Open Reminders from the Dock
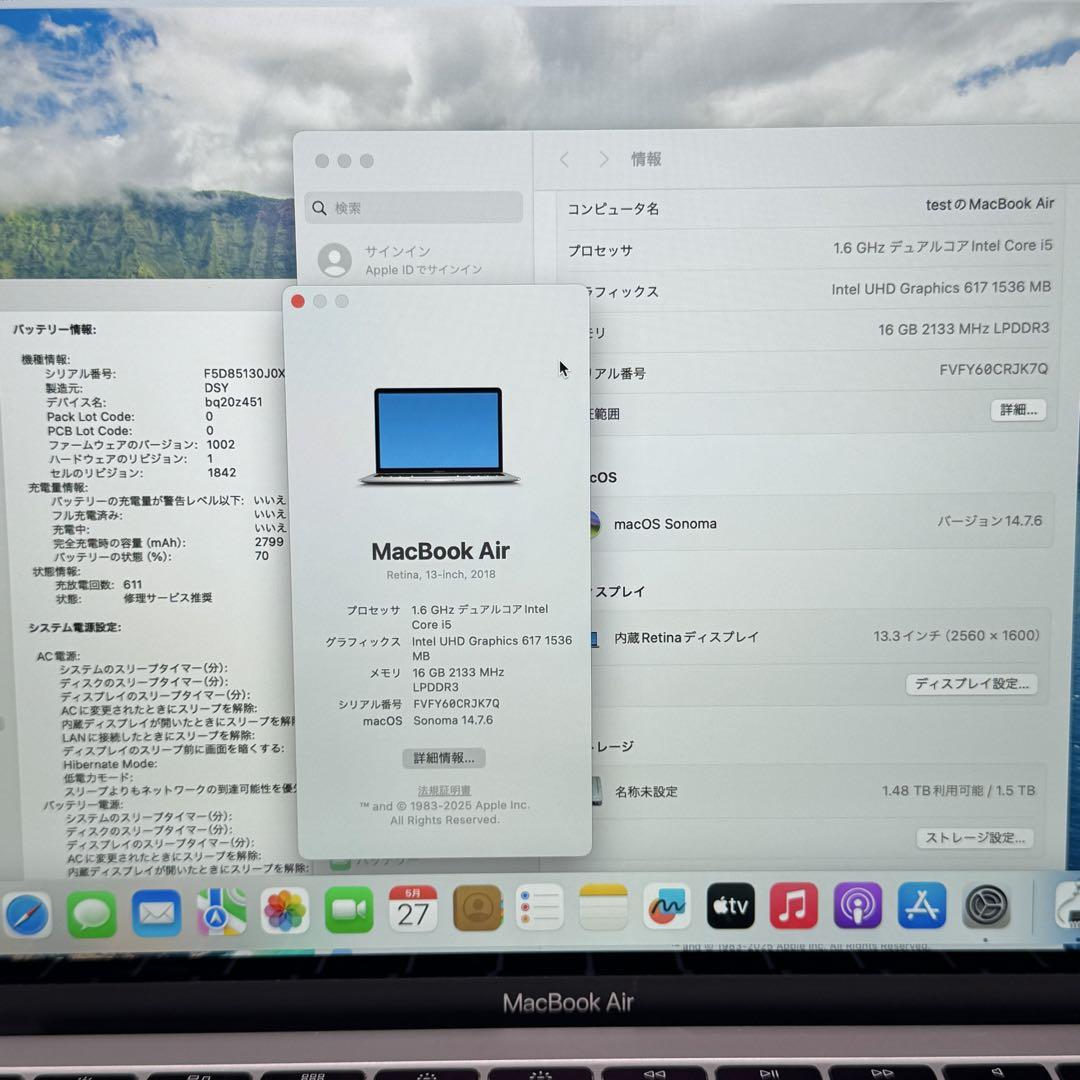The image size is (1080, 1080). [539, 908]
